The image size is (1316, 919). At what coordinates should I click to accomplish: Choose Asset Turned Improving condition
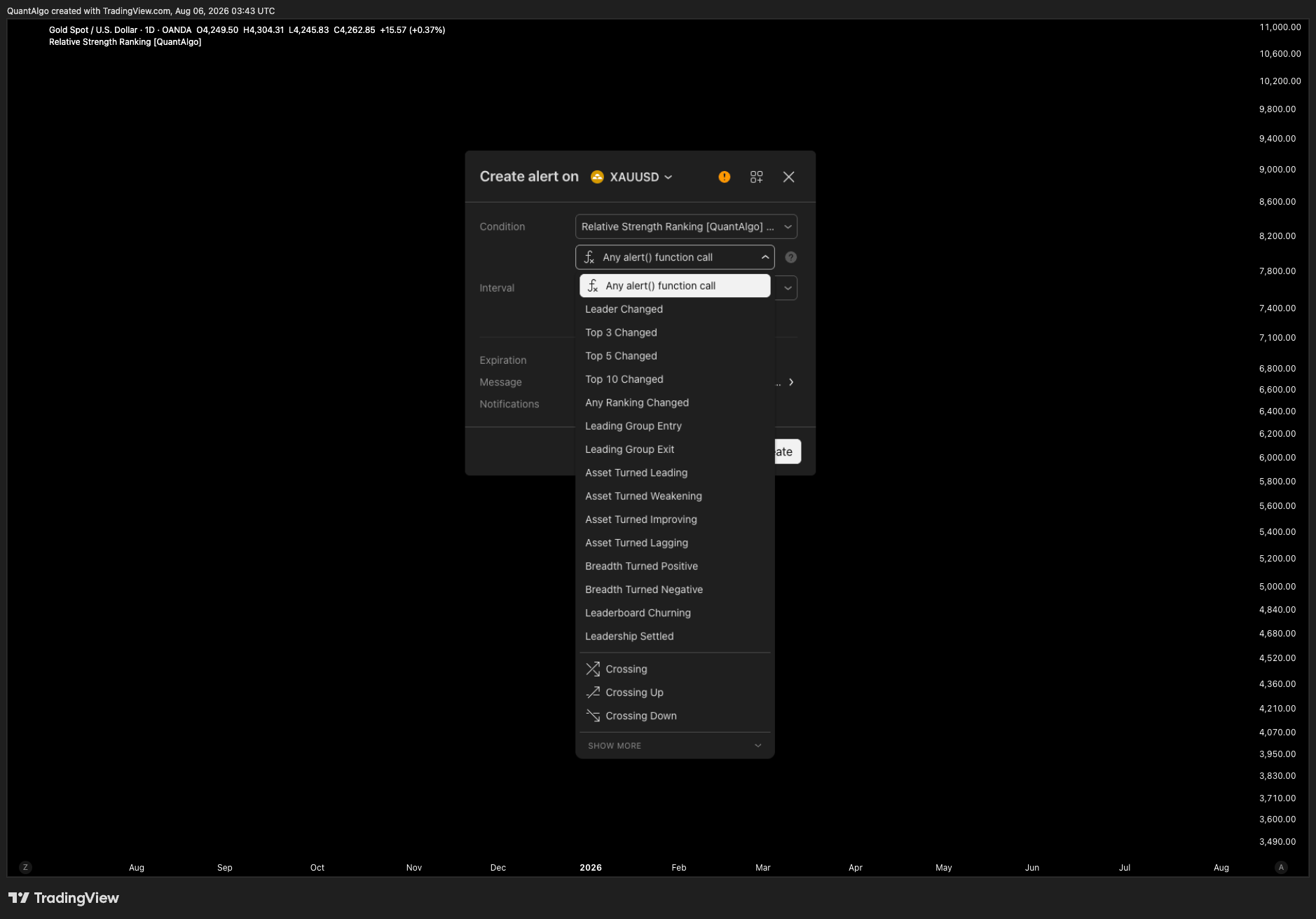tap(675, 519)
